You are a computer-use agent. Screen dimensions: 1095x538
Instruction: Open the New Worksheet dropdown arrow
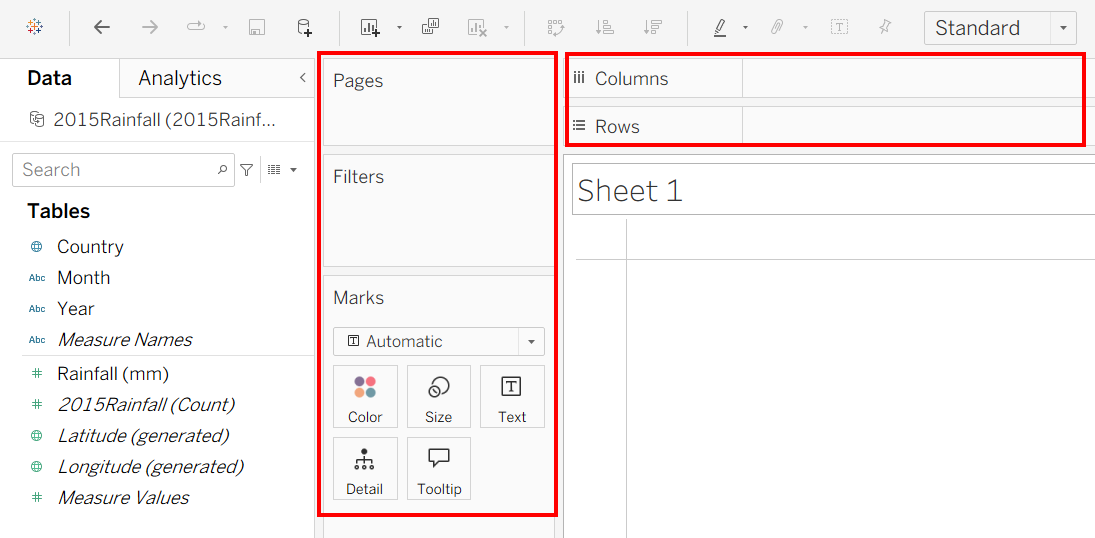399,28
